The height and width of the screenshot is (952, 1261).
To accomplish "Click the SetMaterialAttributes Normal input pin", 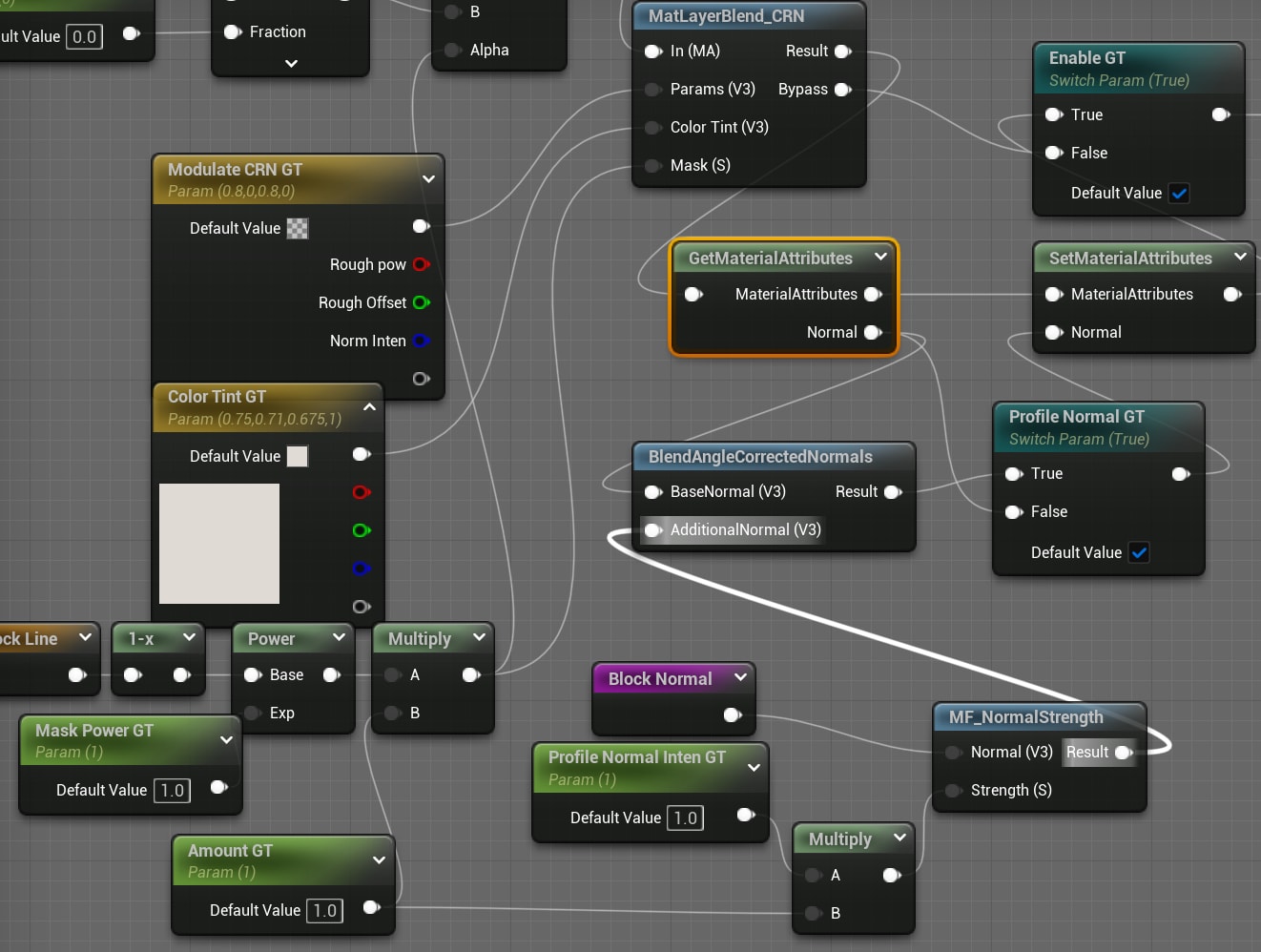I will click(1054, 333).
